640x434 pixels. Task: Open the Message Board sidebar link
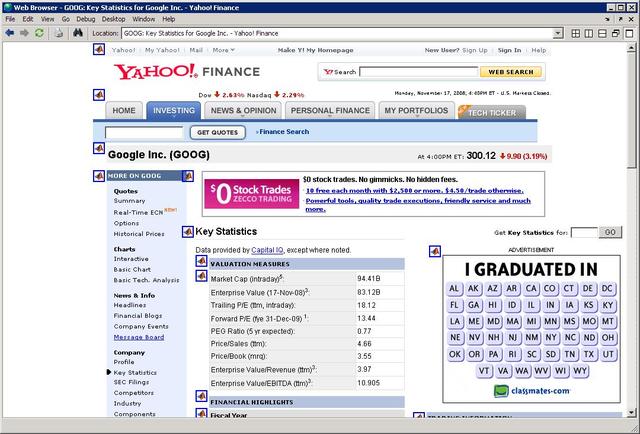[139, 337]
